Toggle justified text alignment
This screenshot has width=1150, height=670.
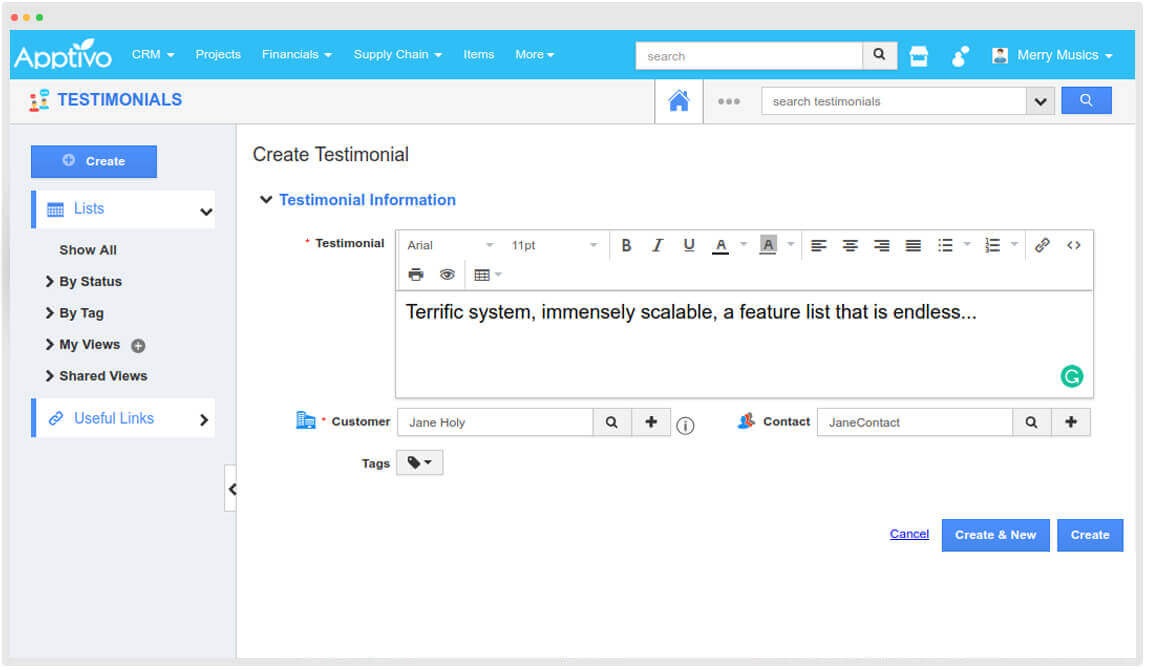(x=913, y=244)
